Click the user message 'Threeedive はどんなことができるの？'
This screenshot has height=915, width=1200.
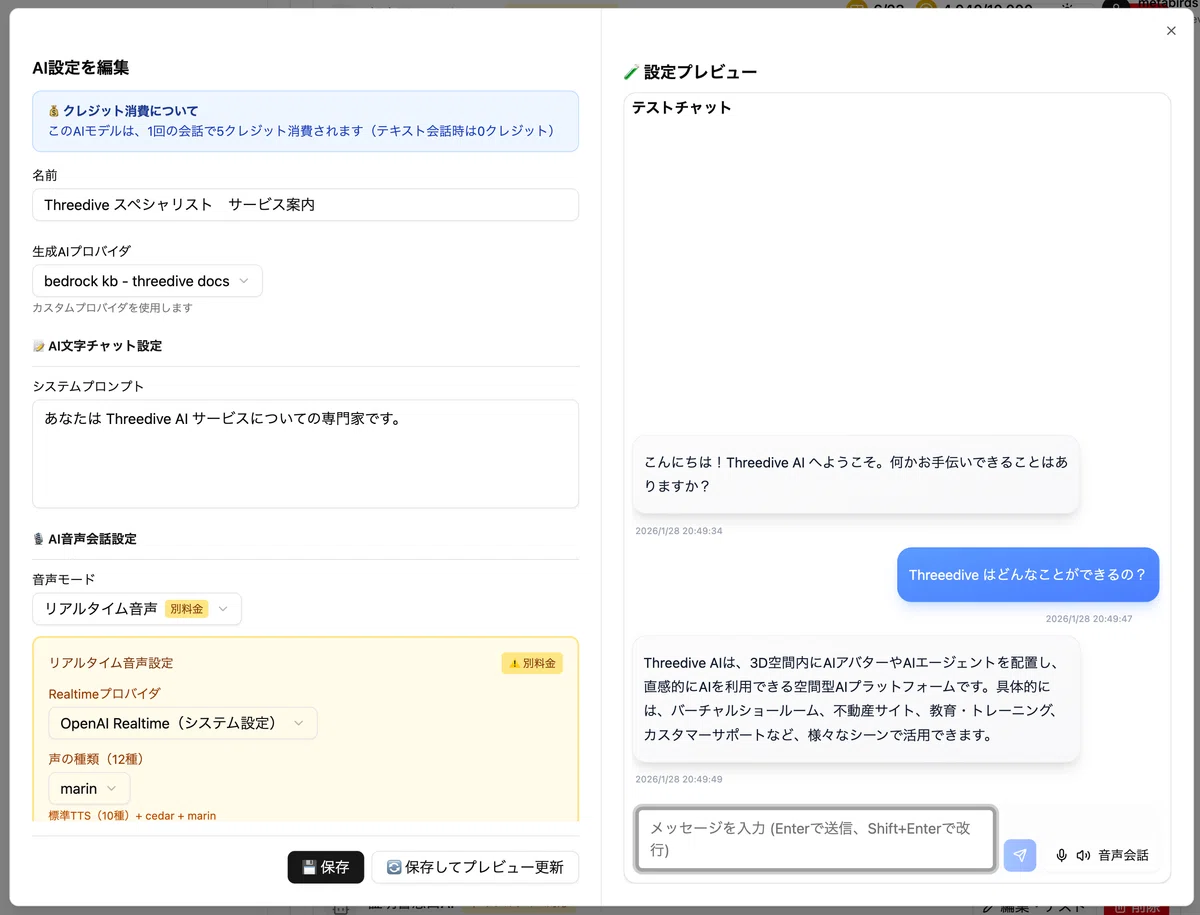click(x=1028, y=575)
